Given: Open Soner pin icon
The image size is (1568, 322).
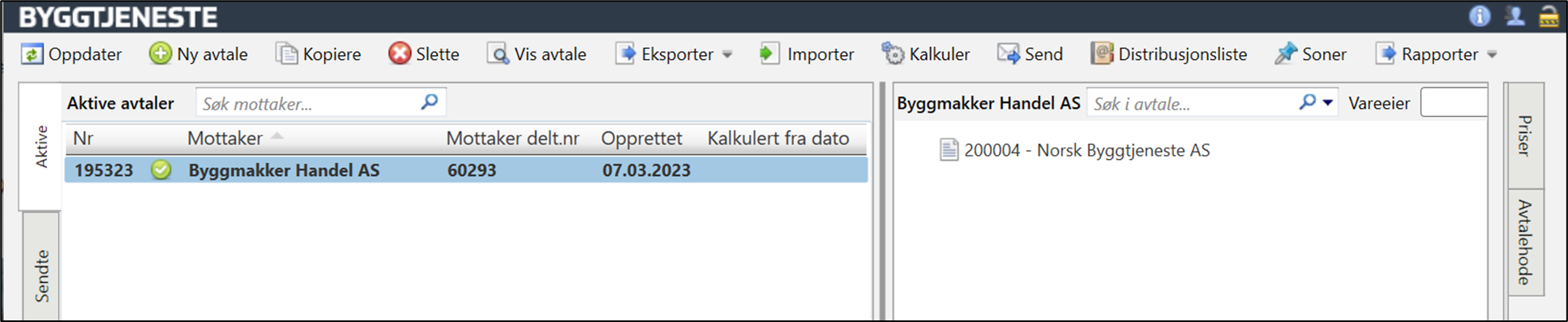Looking at the screenshot, I should coord(1286,54).
